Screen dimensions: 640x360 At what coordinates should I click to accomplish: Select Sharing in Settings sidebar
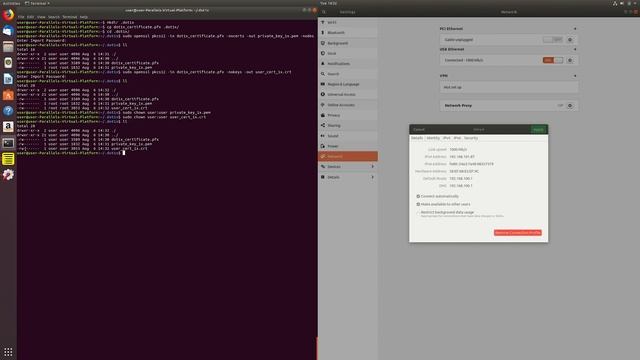(x=348, y=125)
